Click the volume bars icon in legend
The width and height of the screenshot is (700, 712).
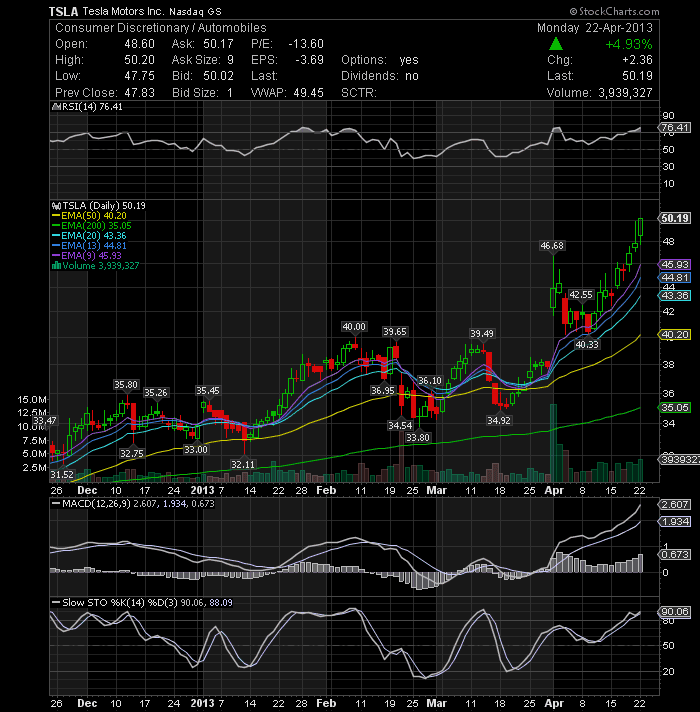56,266
